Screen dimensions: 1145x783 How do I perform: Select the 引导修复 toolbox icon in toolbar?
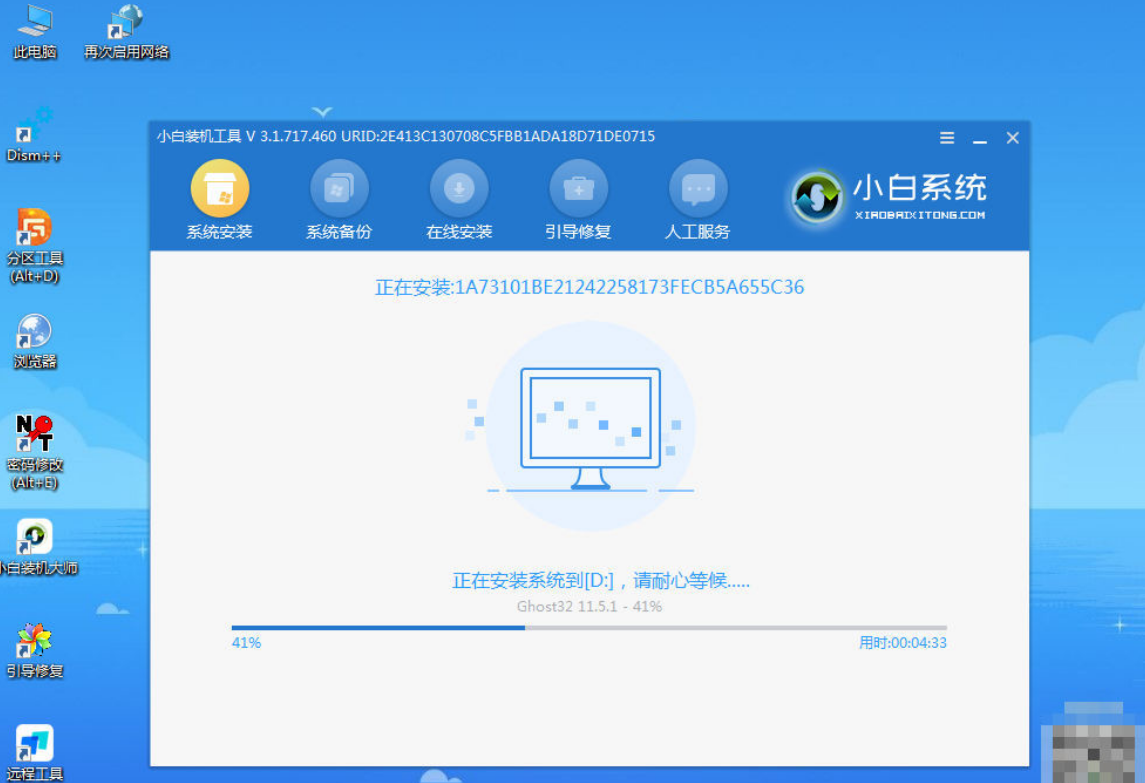578,188
